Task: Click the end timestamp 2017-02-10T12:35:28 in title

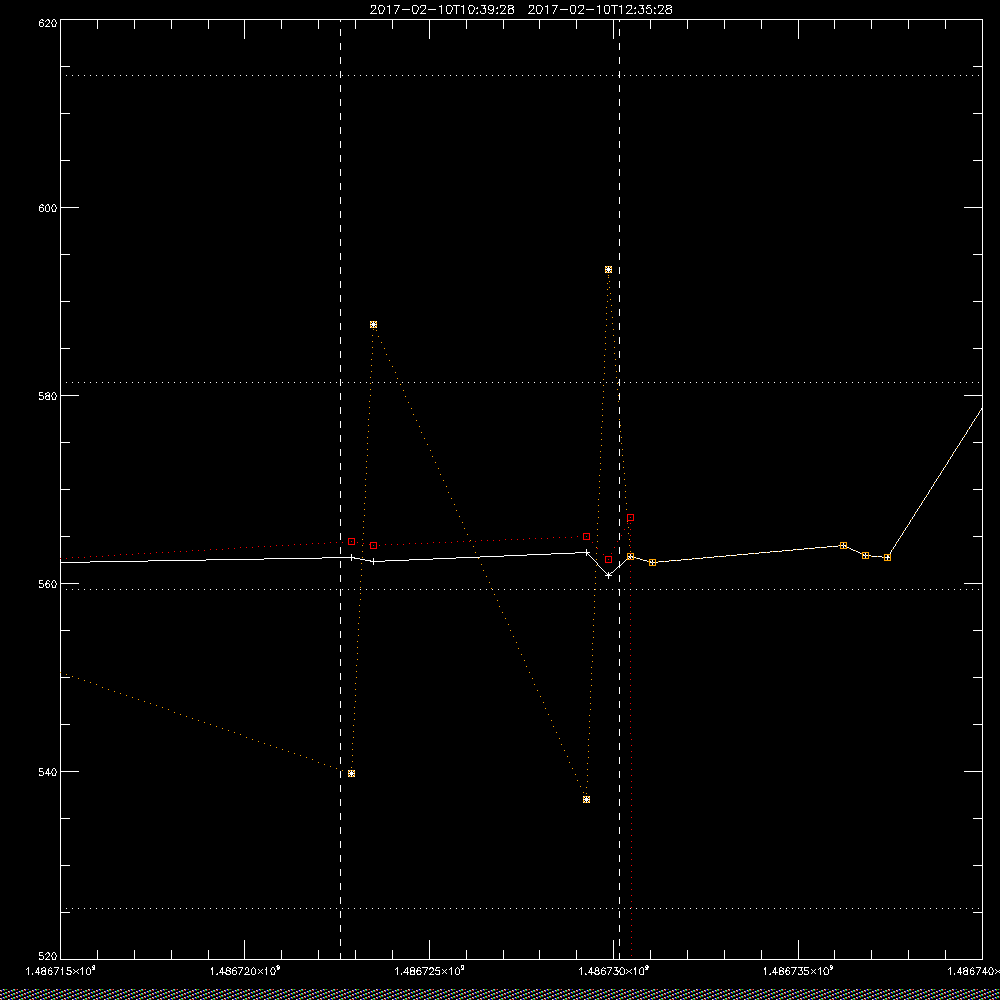Action: tap(600, 10)
